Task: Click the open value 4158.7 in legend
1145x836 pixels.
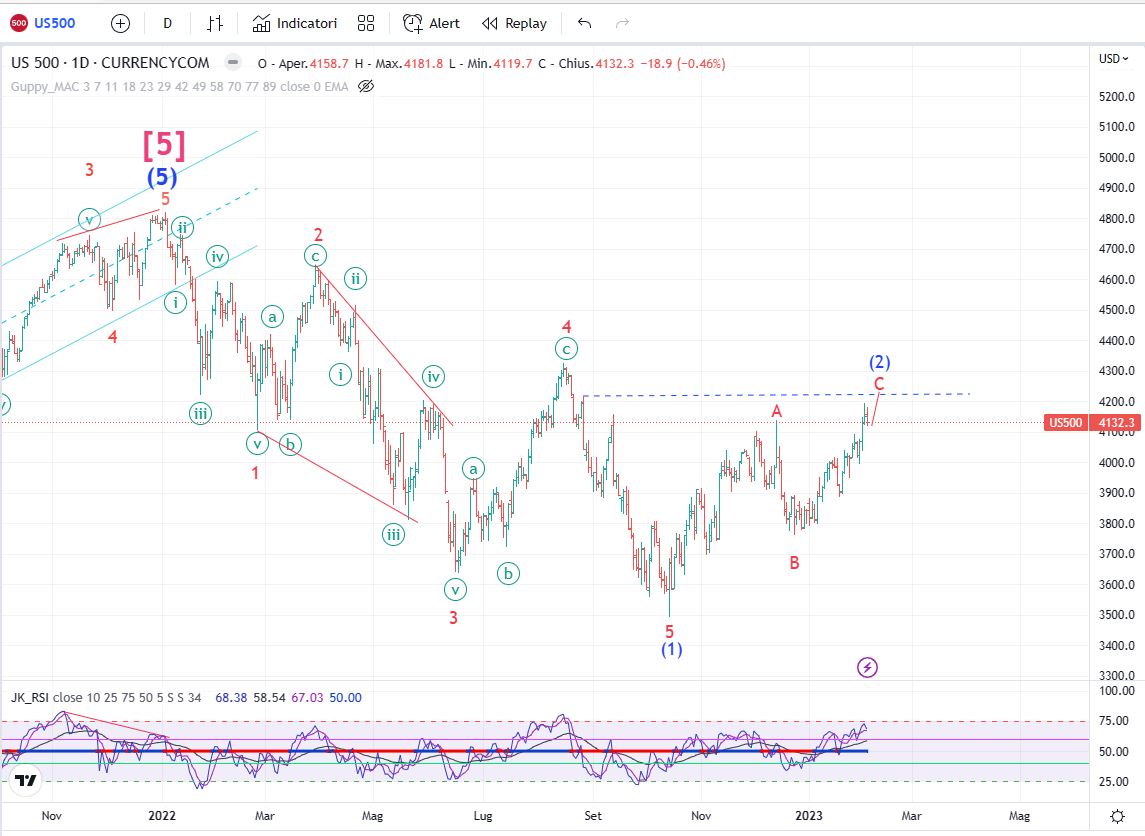Action: click(329, 64)
